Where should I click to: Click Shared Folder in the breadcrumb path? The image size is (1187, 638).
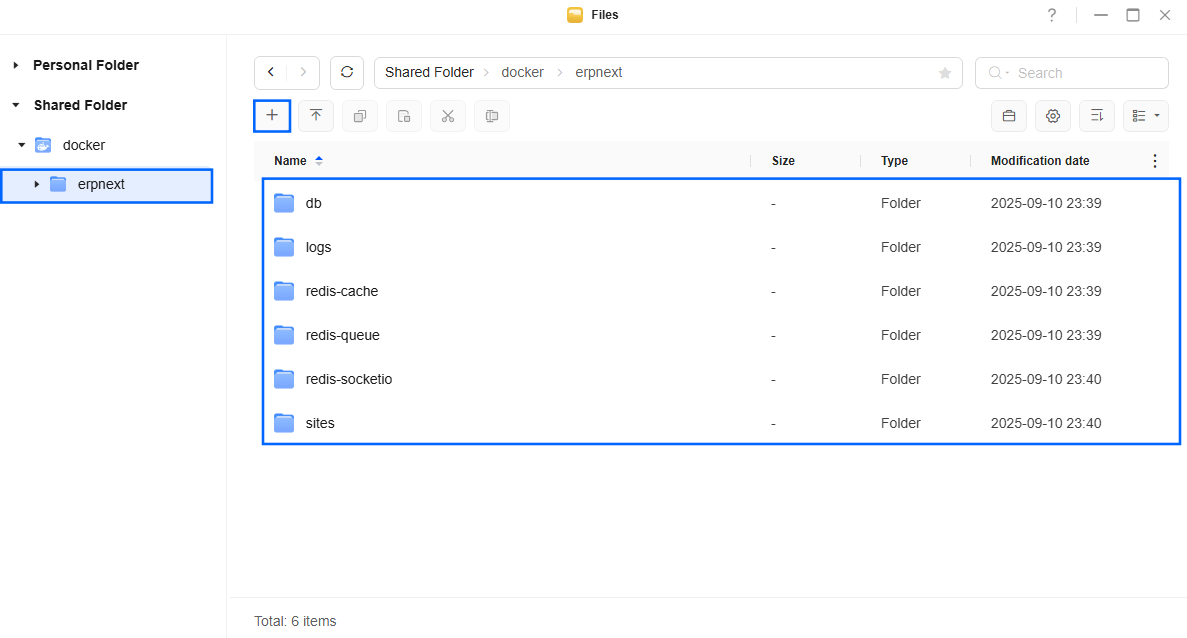(429, 73)
